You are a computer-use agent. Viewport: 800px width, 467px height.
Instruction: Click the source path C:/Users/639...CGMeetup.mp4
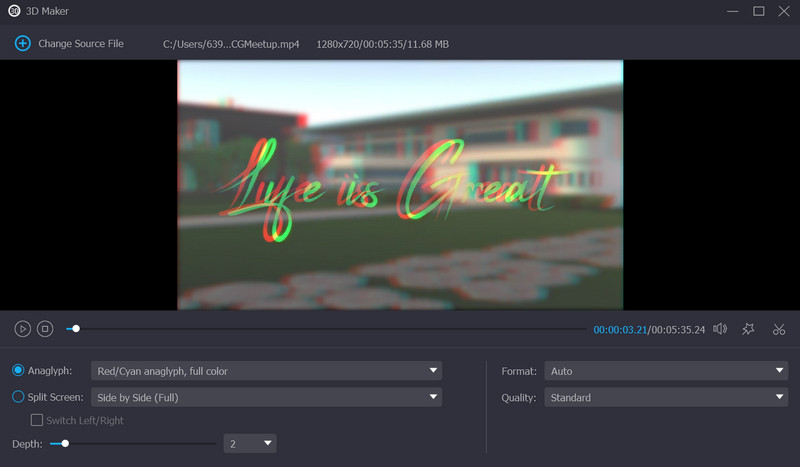pyautogui.click(x=231, y=44)
